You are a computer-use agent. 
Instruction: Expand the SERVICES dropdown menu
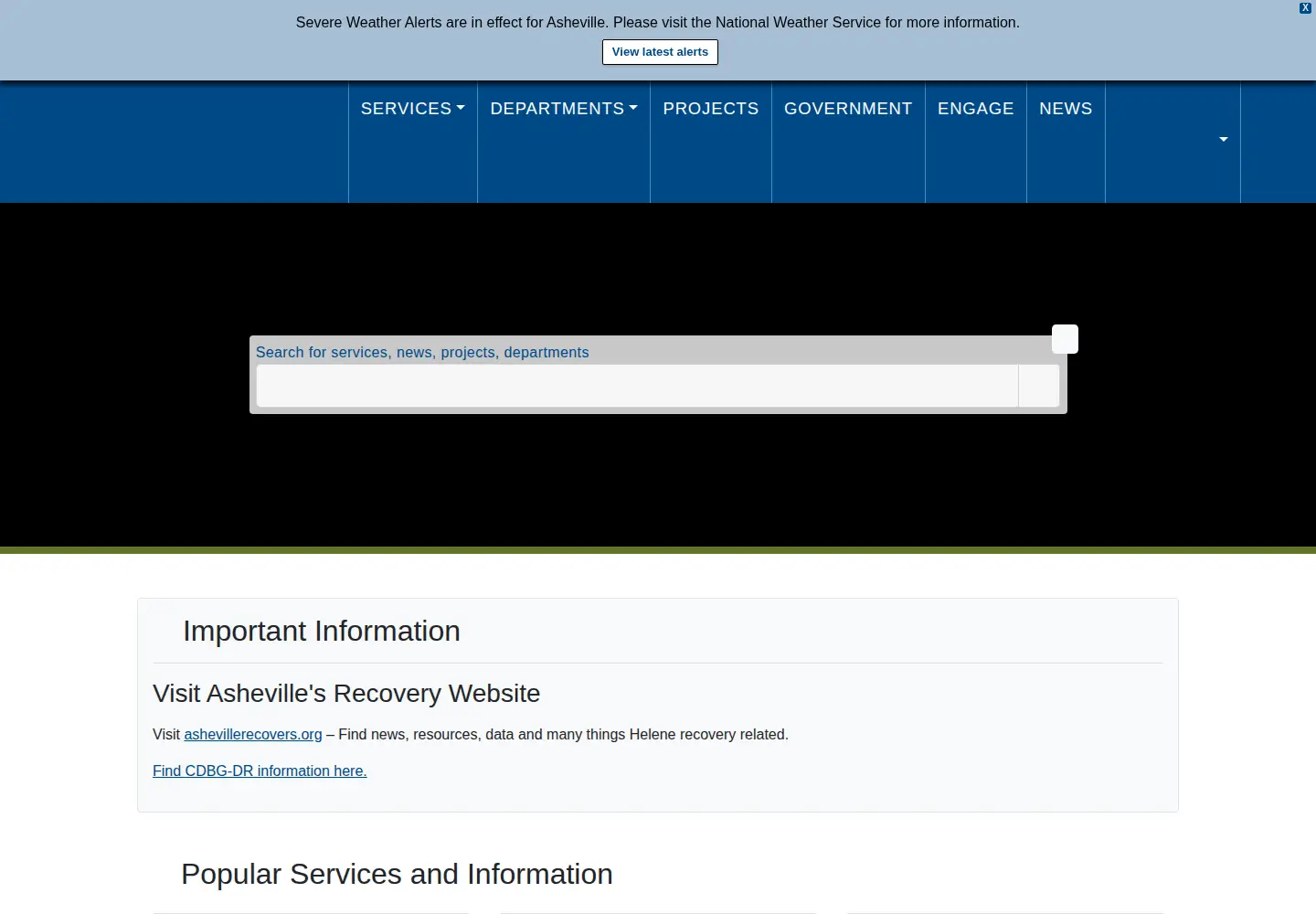click(413, 109)
